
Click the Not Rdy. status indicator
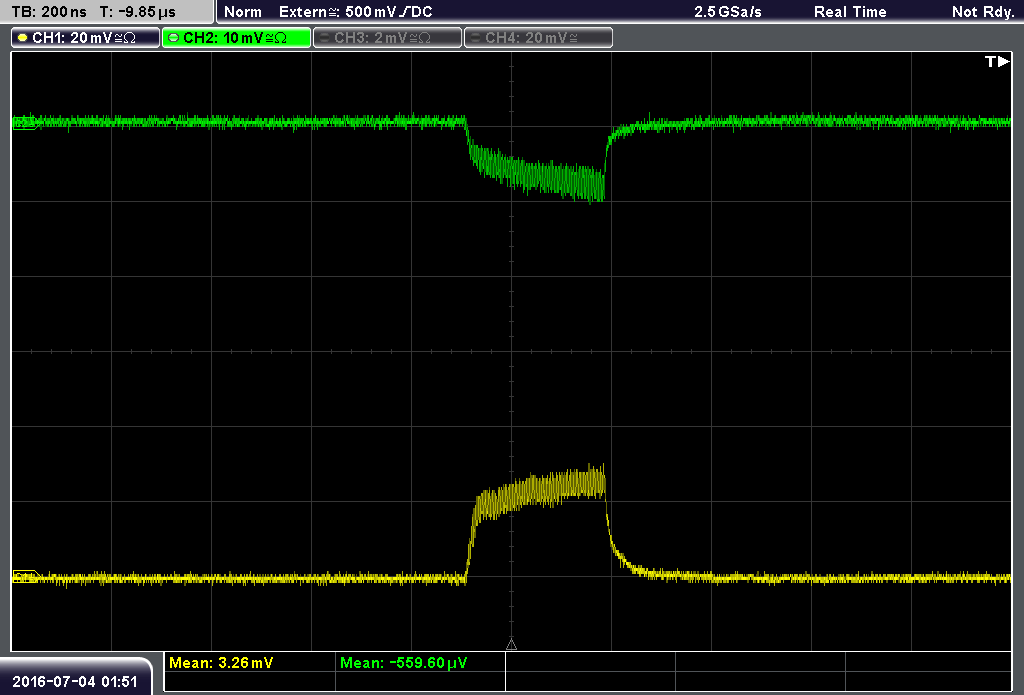click(983, 12)
